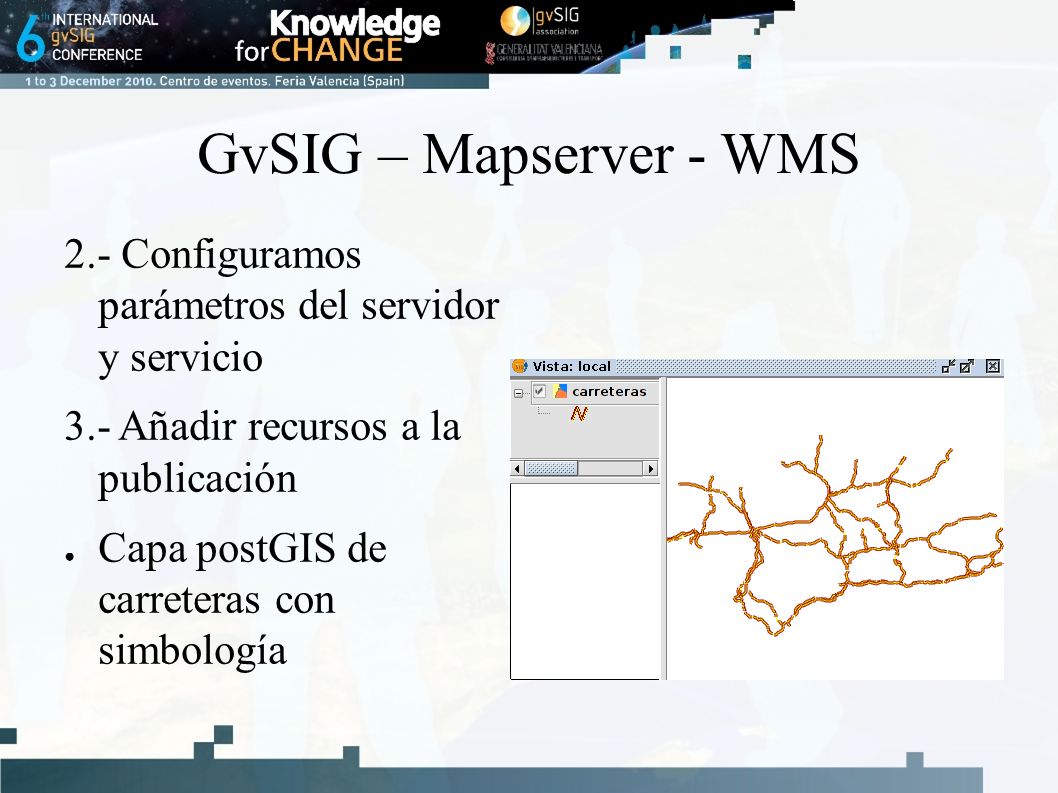Click the horizontal scrollbar thumb in layer panel
The height and width of the screenshot is (793, 1058).
pyautogui.click(x=551, y=468)
